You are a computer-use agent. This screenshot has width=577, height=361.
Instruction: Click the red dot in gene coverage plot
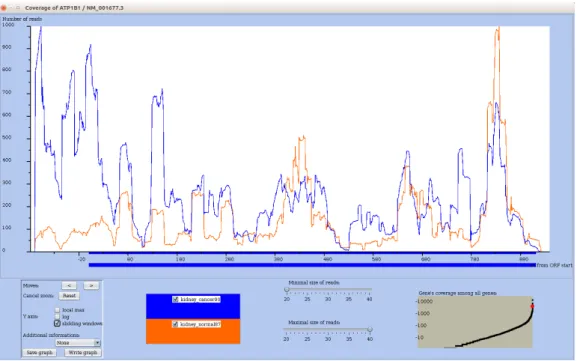[x=532, y=306]
